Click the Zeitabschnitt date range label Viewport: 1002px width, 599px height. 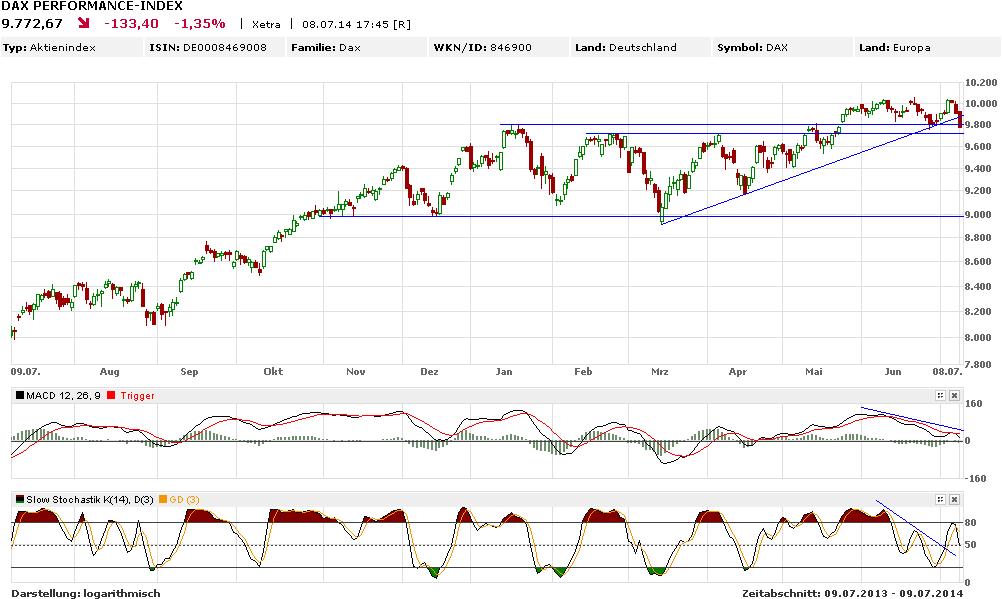852,593
